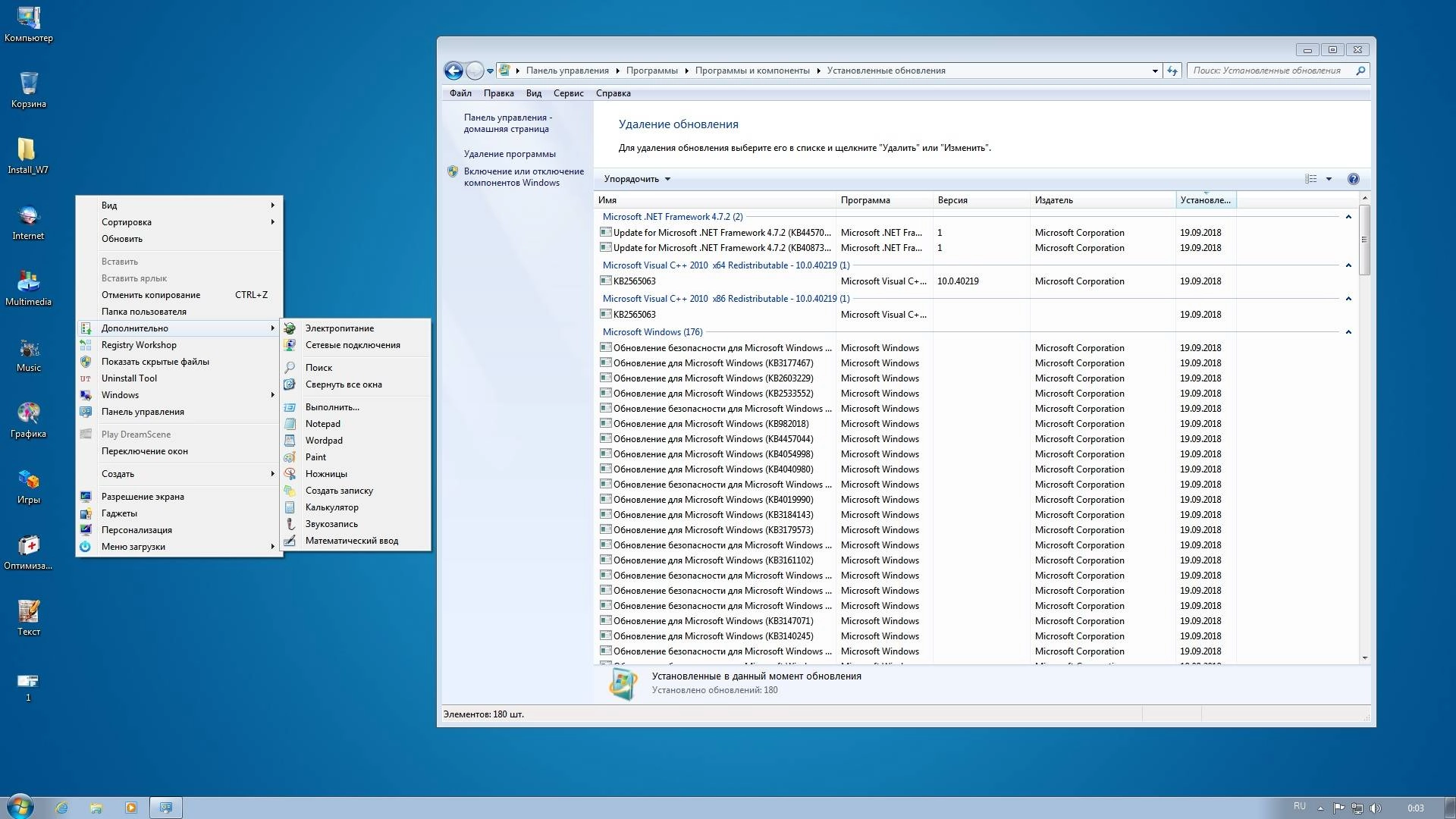The height and width of the screenshot is (819, 1456).
Task: Choose Выполнить... in the submenu
Action: click(356, 407)
